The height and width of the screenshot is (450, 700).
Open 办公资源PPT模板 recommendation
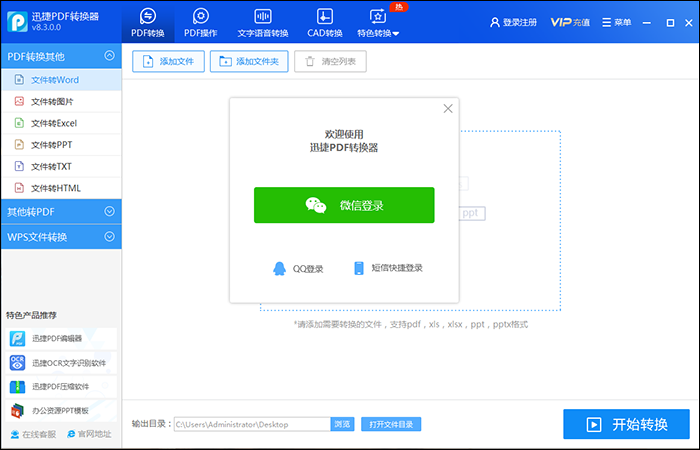(x=61, y=410)
